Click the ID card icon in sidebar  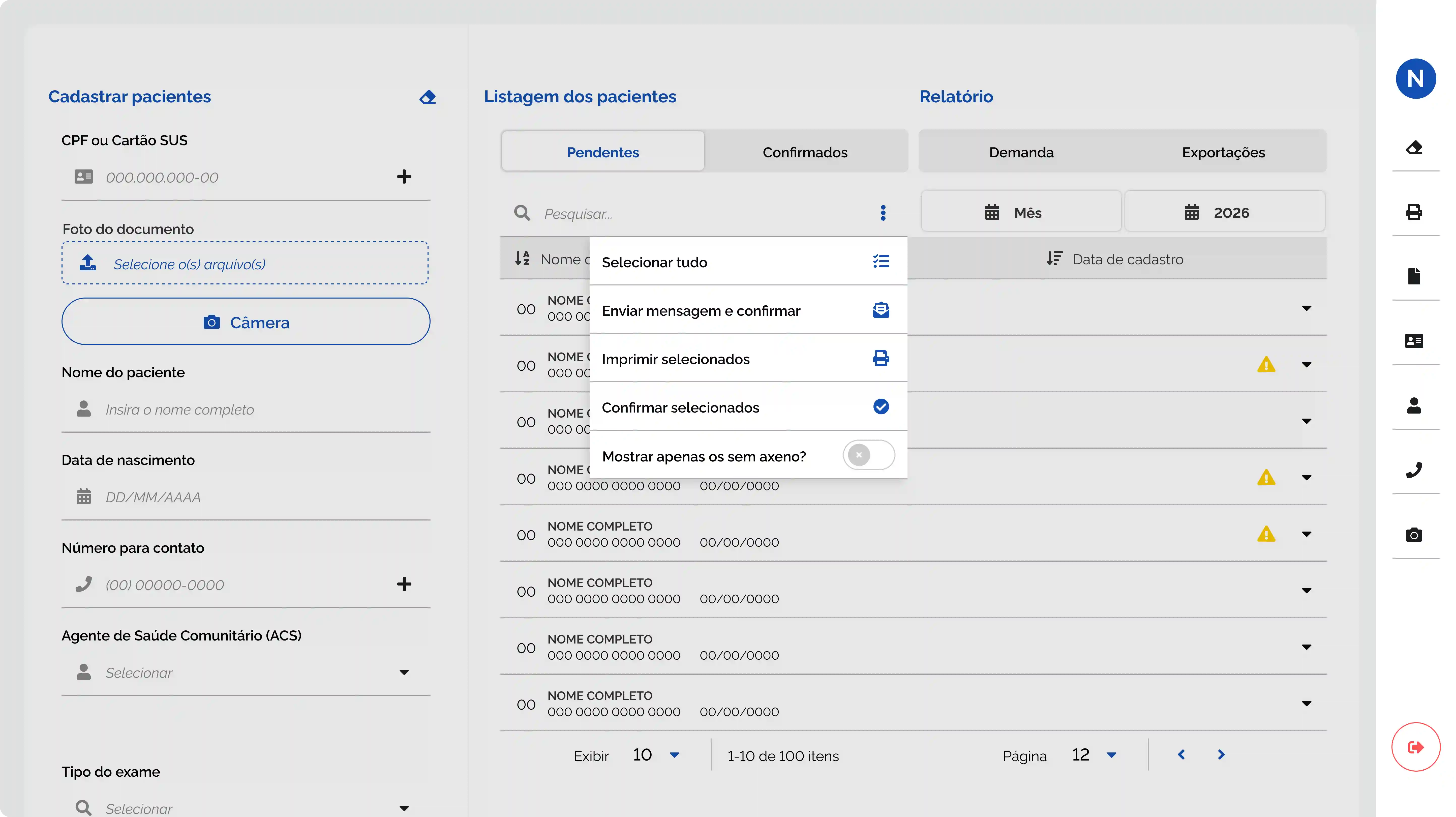[1414, 341]
